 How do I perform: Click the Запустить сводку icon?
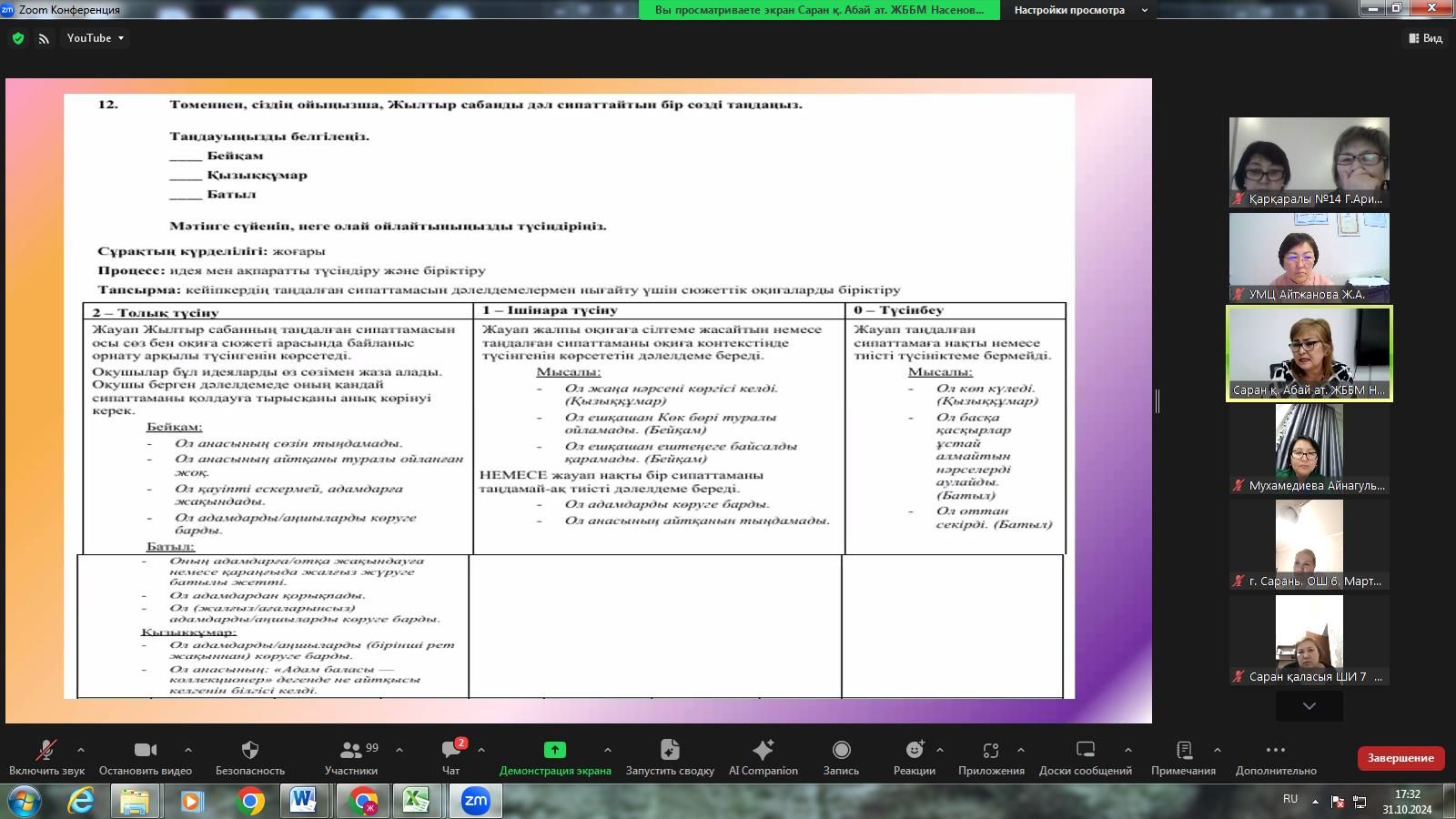pos(669,750)
